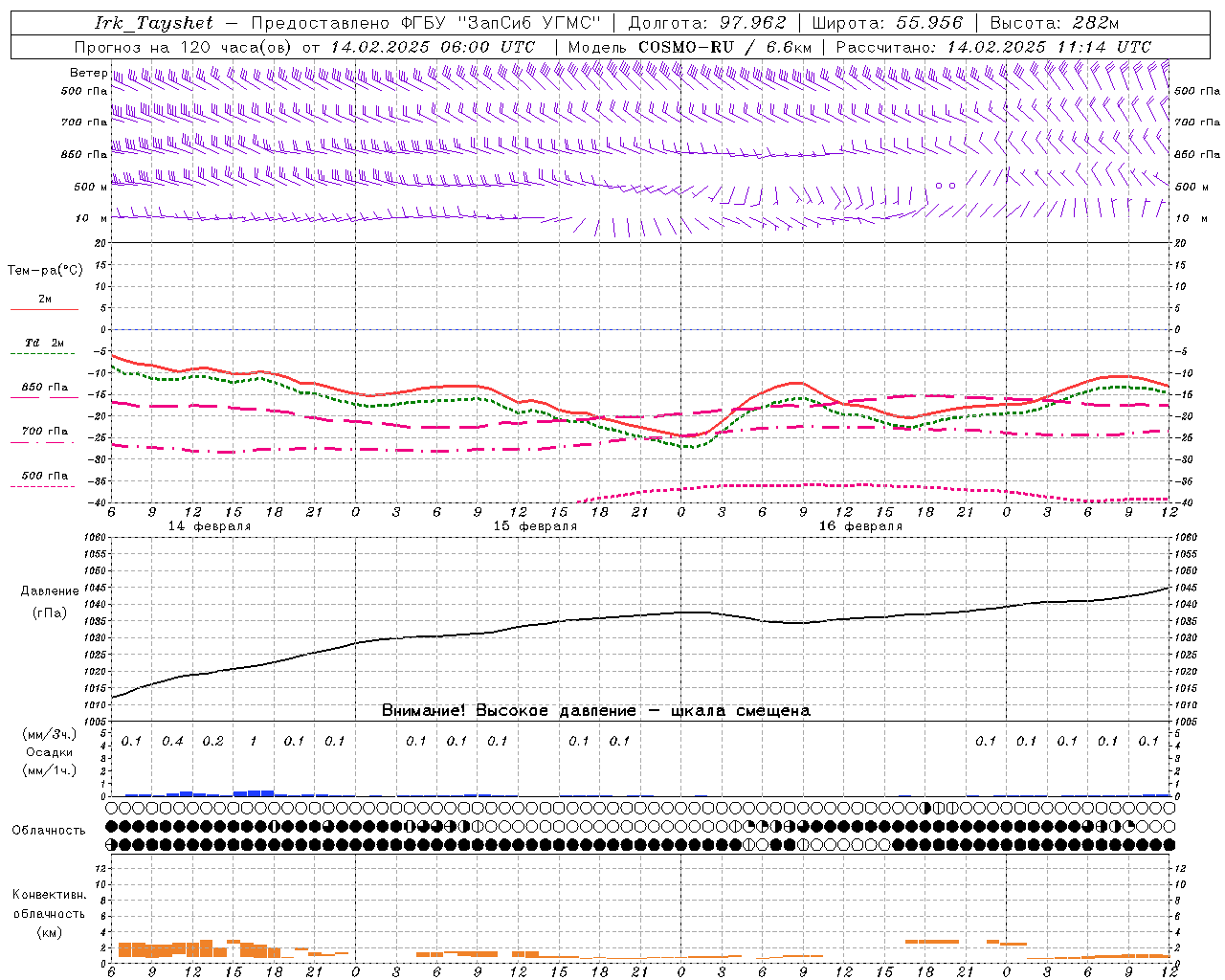The height and width of the screenshot is (980, 1225).
Task: Click the Осадки precipitation label
Action: (50, 752)
